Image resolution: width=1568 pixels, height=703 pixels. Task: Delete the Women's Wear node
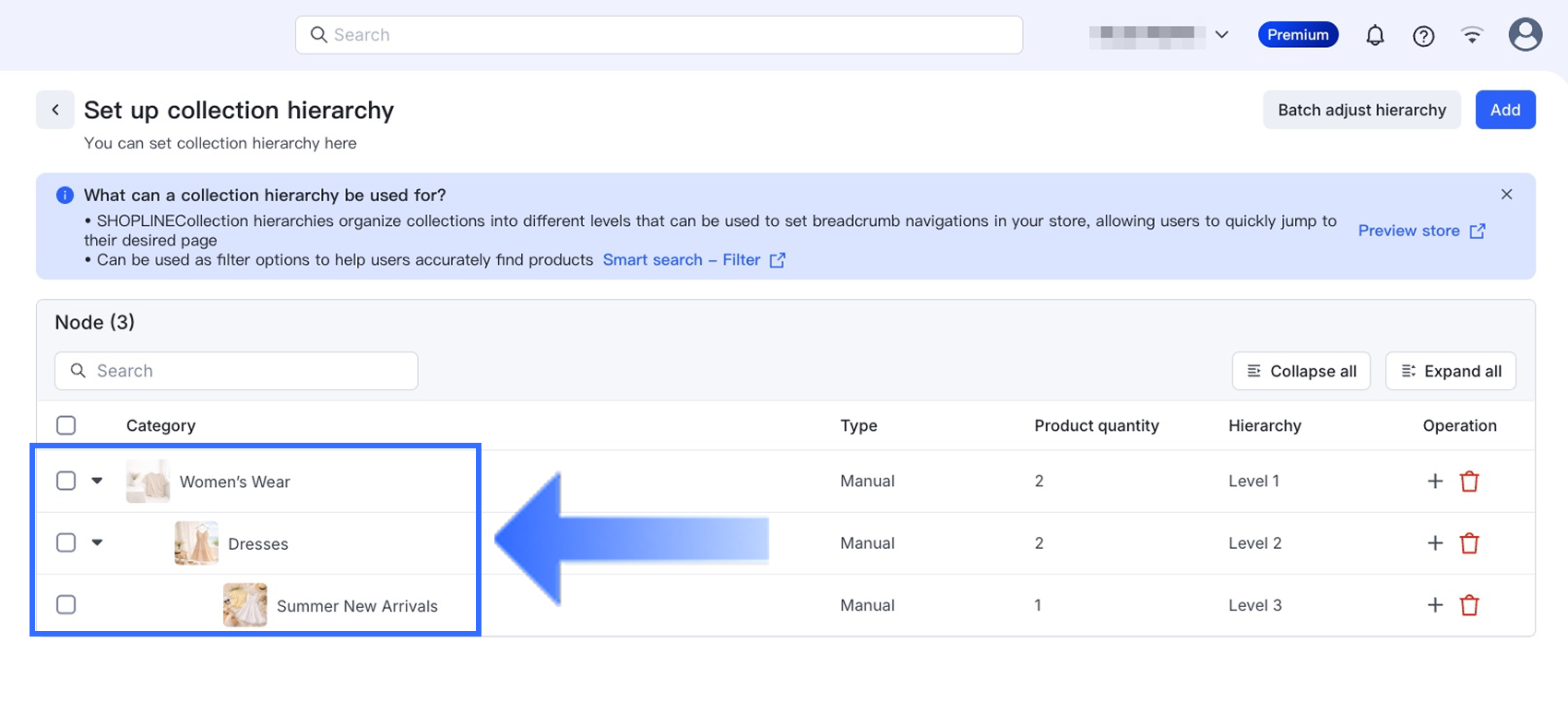pyautogui.click(x=1469, y=481)
